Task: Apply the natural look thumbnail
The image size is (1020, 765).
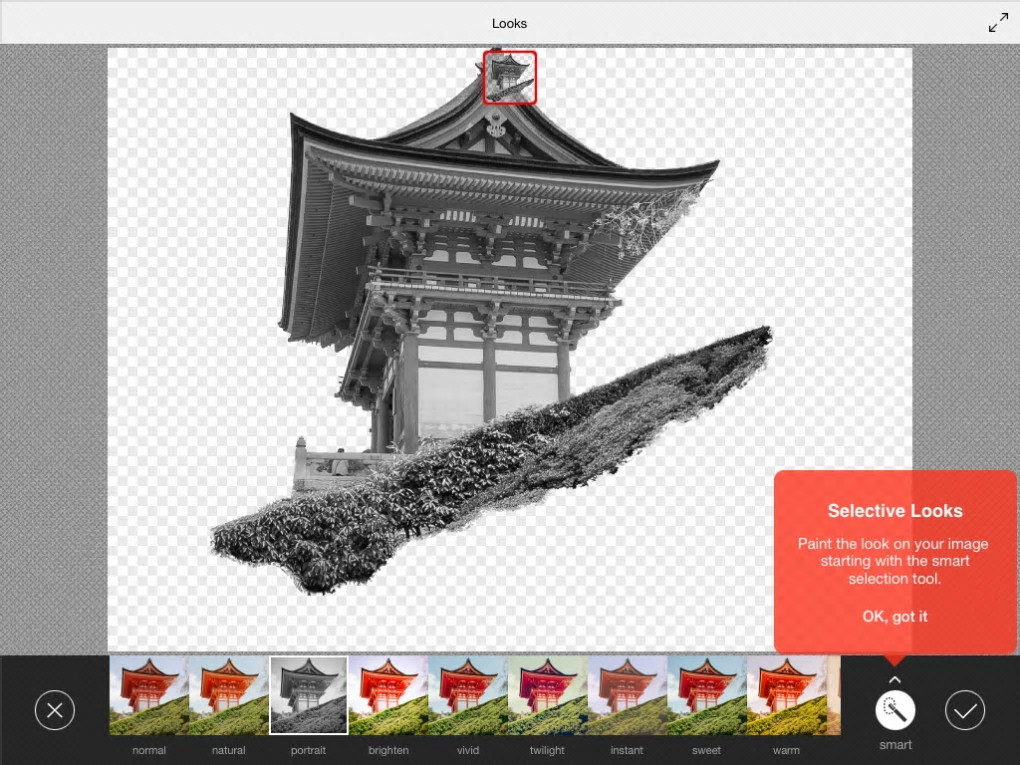Action: [x=228, y=695]
